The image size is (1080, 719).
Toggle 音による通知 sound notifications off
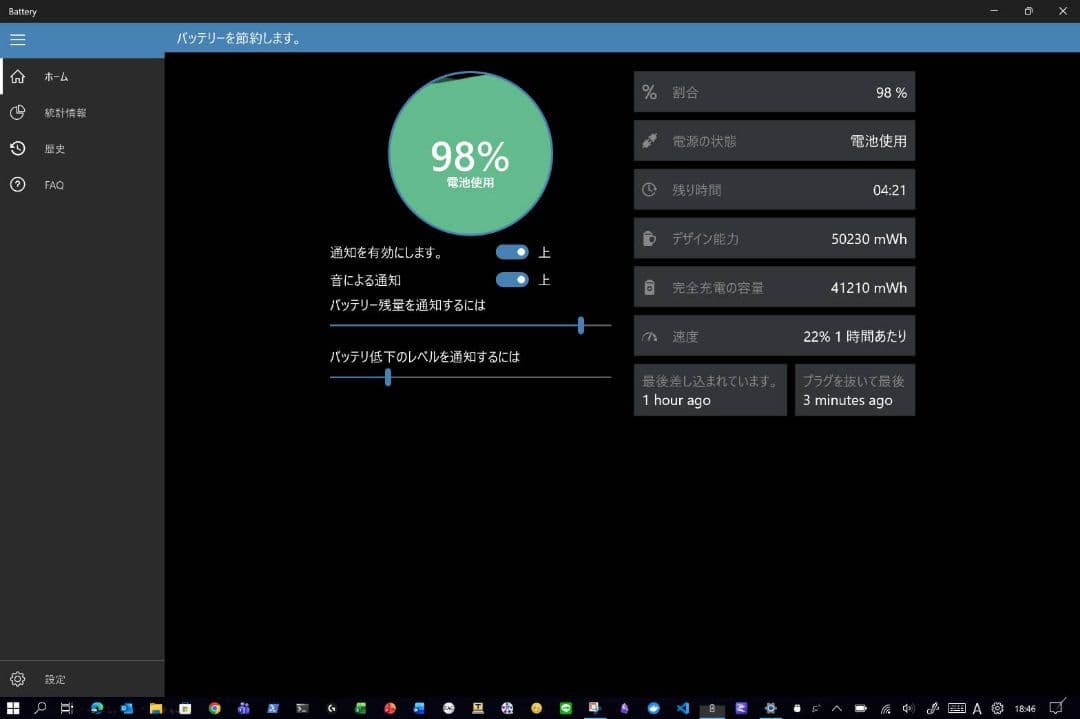tap(512, 280)
